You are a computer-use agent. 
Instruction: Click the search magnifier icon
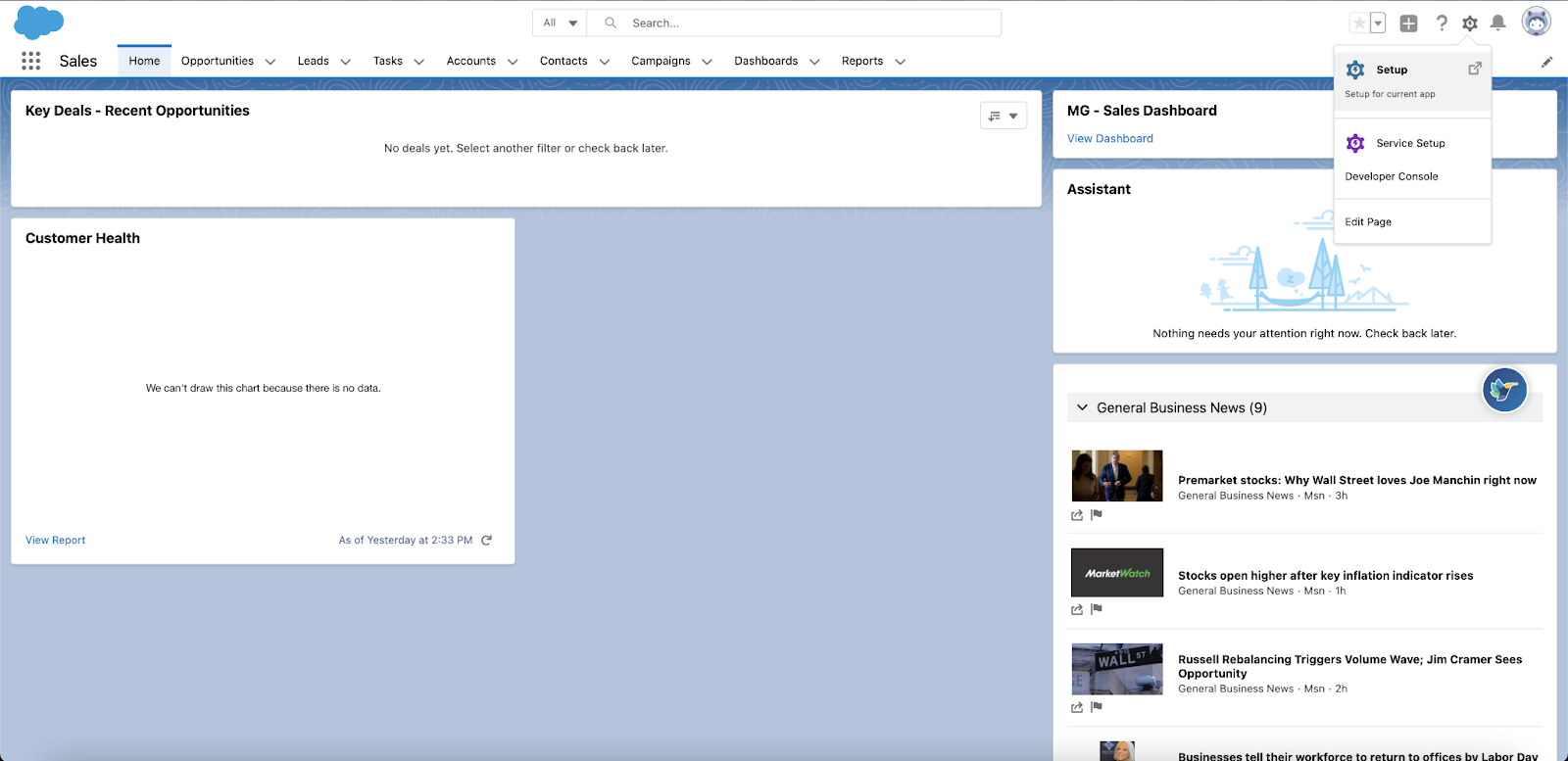[x=611, y=23]
